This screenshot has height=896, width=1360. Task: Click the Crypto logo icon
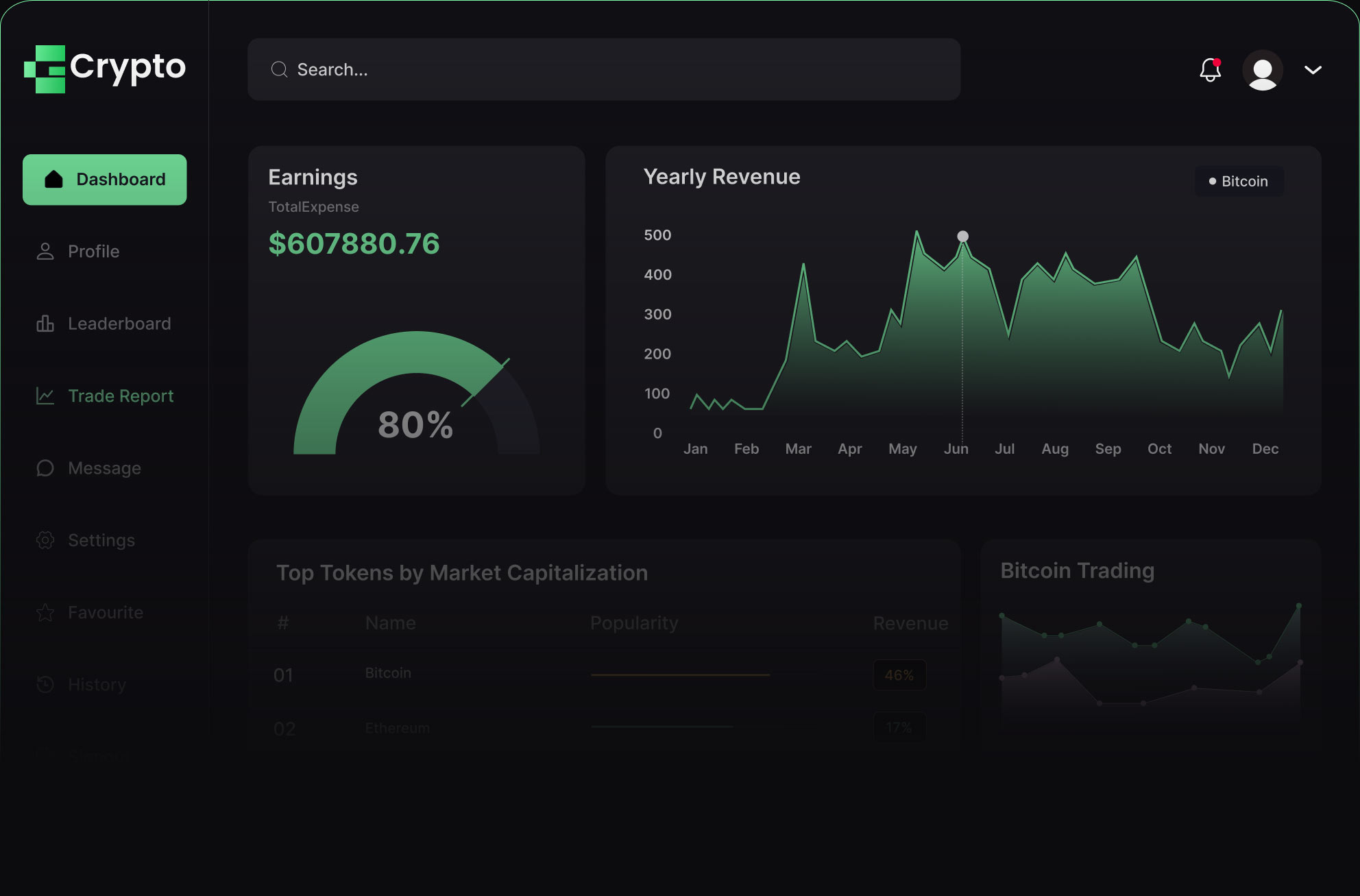tap(45, 69)
